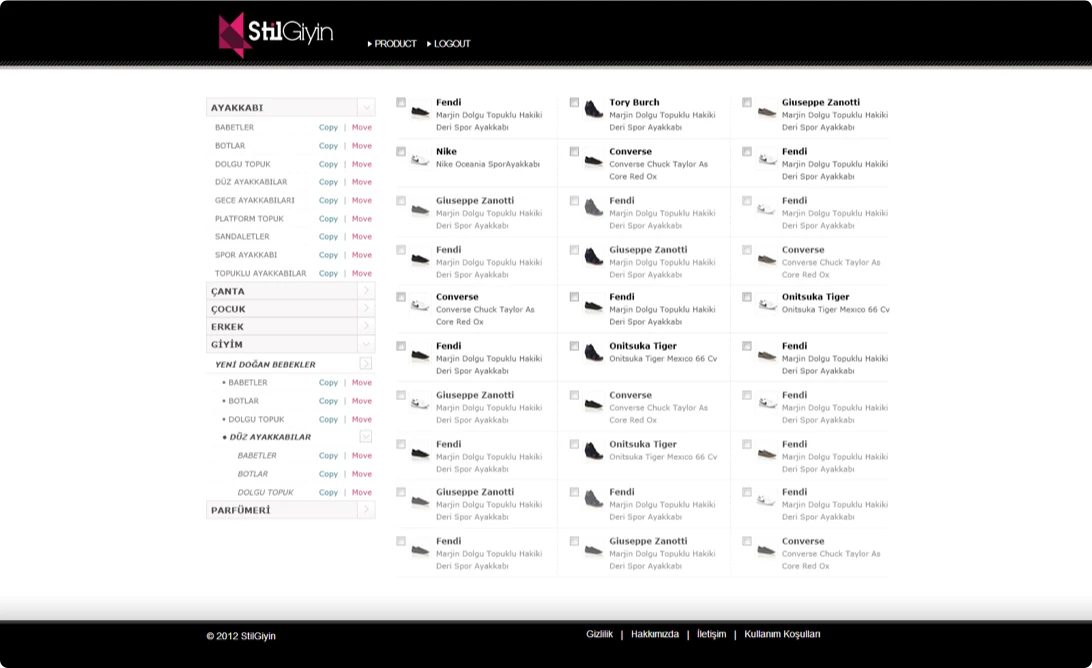Tick the Nike product checkbox
Viewport: 1092px width, 668px height.
[401, 152]
